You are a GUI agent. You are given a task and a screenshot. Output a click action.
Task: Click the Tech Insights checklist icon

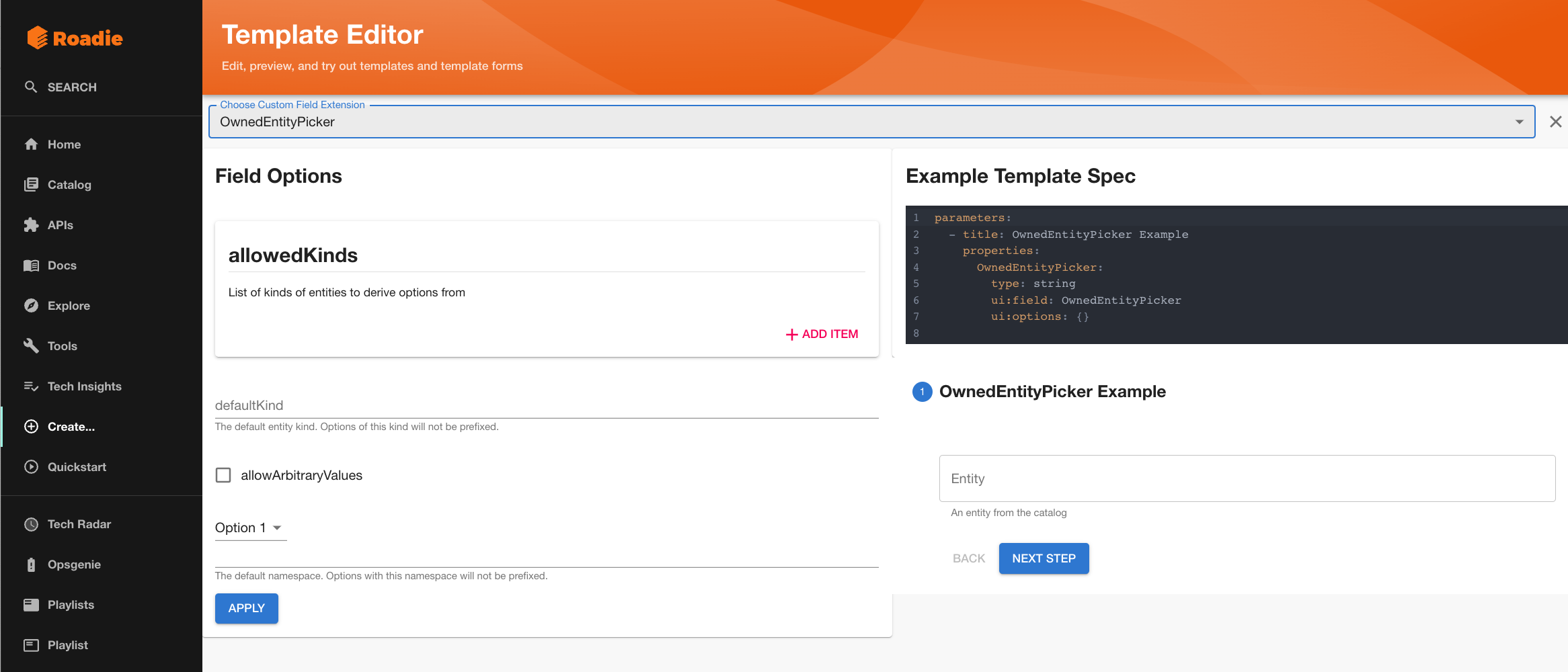[31, 386]
